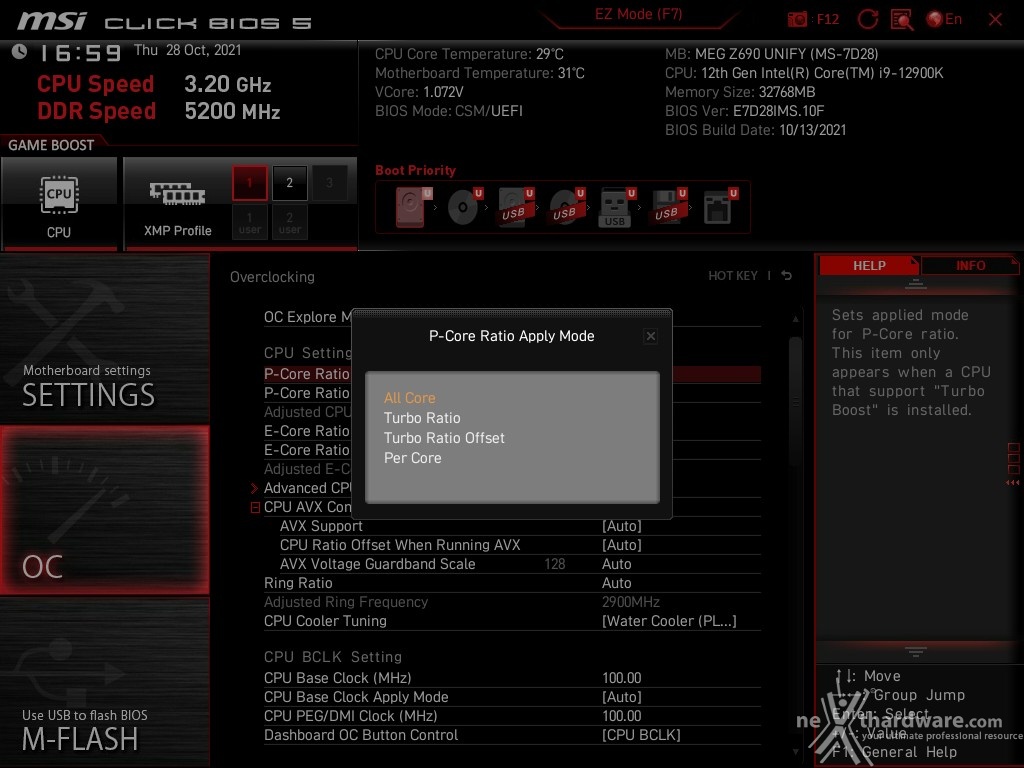Collapse the CPU AVX Control group
Viewport: 1024px width, 768px height.
255,507
